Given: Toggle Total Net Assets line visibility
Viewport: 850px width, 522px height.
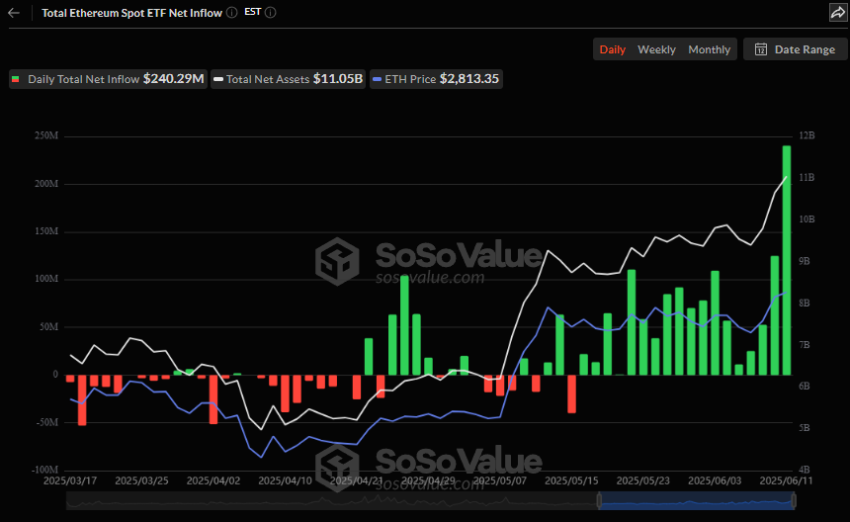Looking at the screenshot, I should (x=288, y=79).
